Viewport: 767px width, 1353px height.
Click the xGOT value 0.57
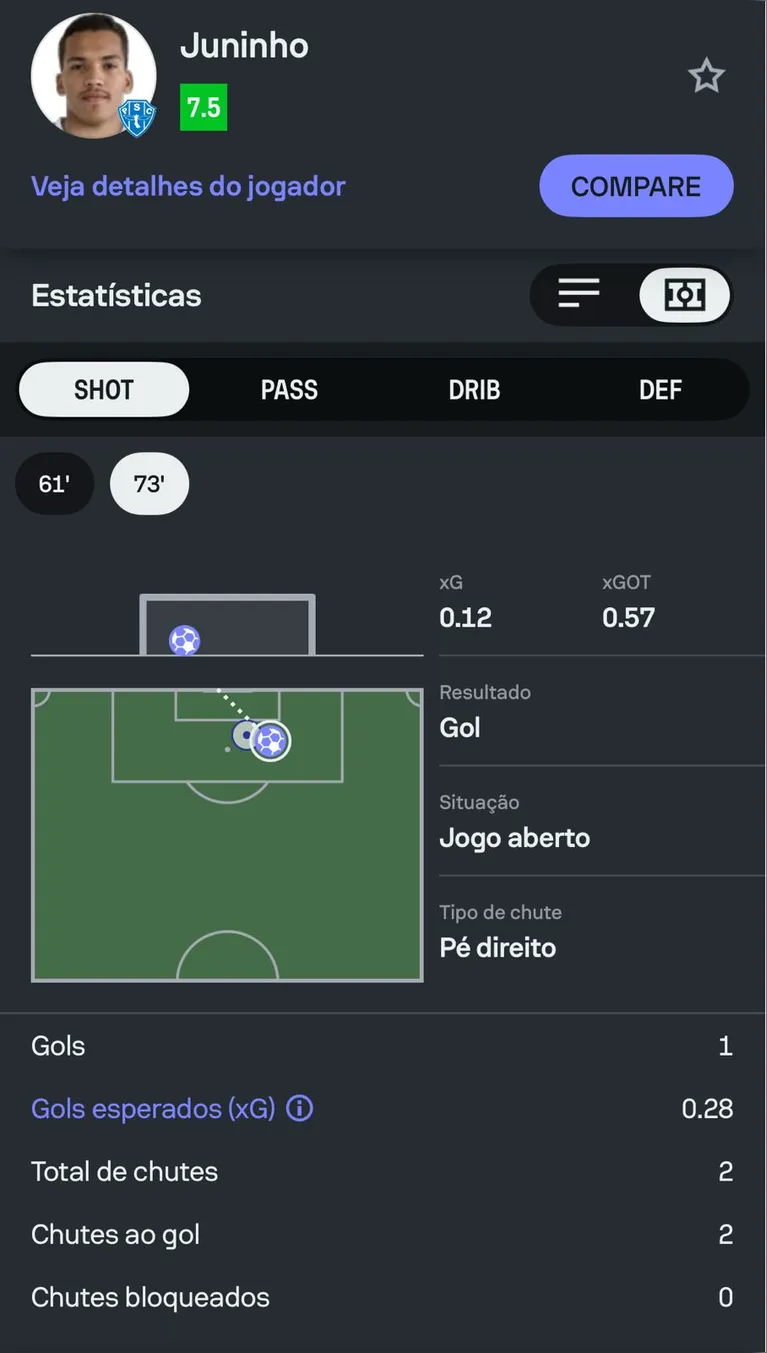click(628, 617)
